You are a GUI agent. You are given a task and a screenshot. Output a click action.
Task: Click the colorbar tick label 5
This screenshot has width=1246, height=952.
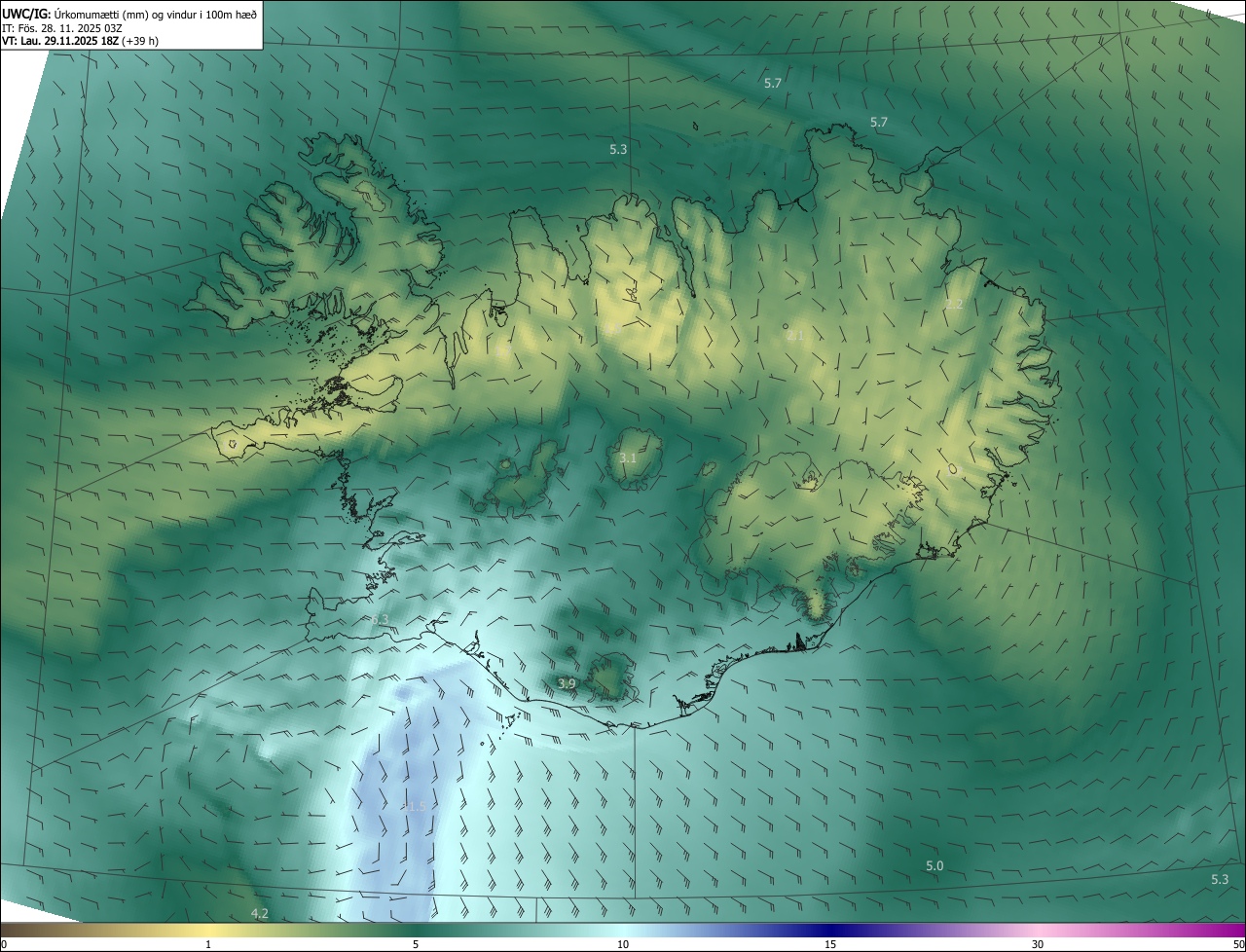[x=416, y=944]
